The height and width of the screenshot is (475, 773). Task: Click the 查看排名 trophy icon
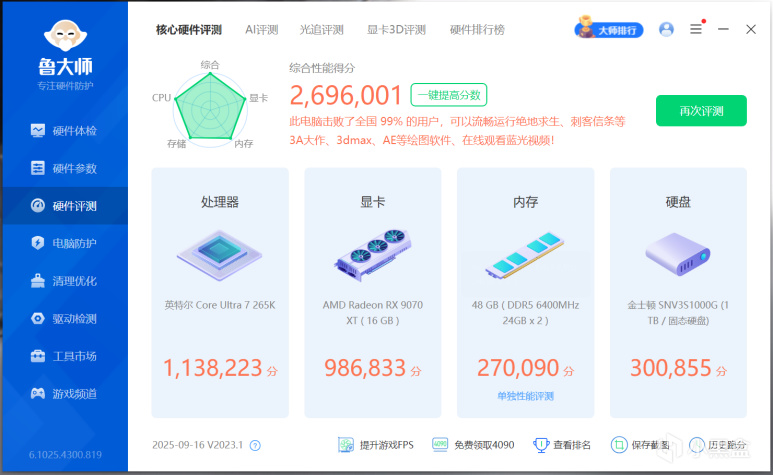coord(541,445)
